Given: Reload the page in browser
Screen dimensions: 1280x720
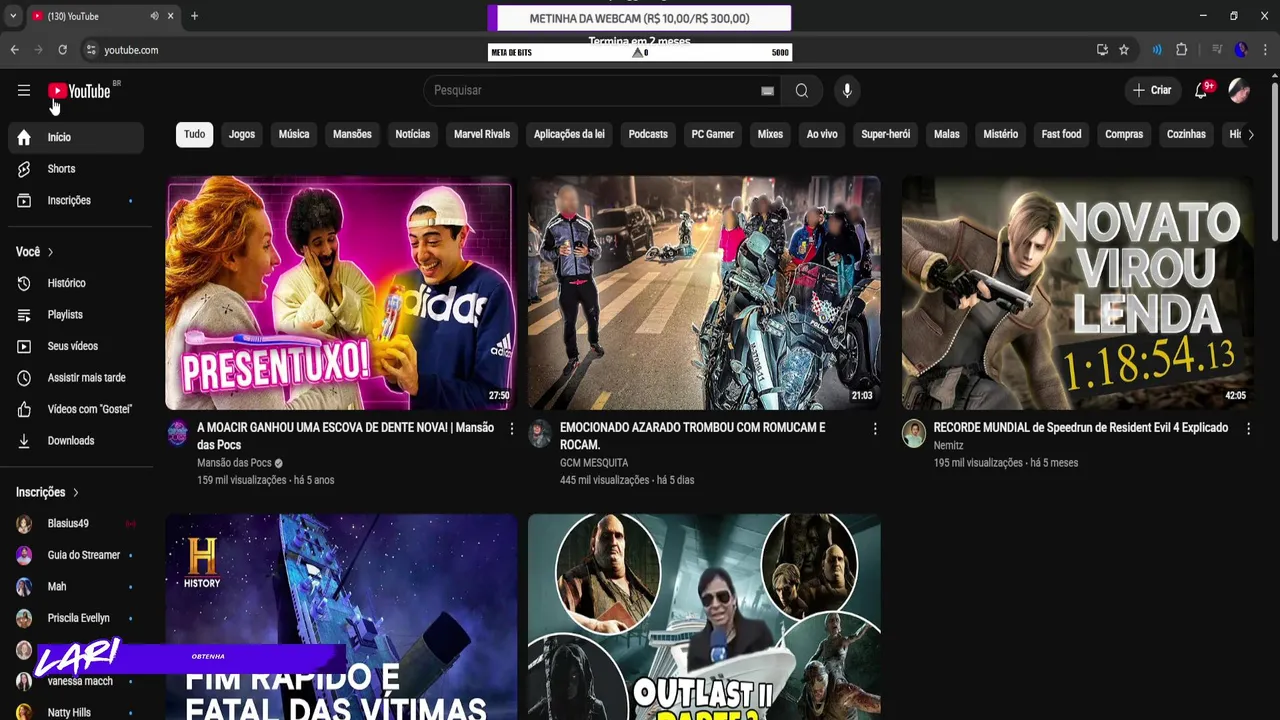Looking at the screenshot, I should point(62,50).
